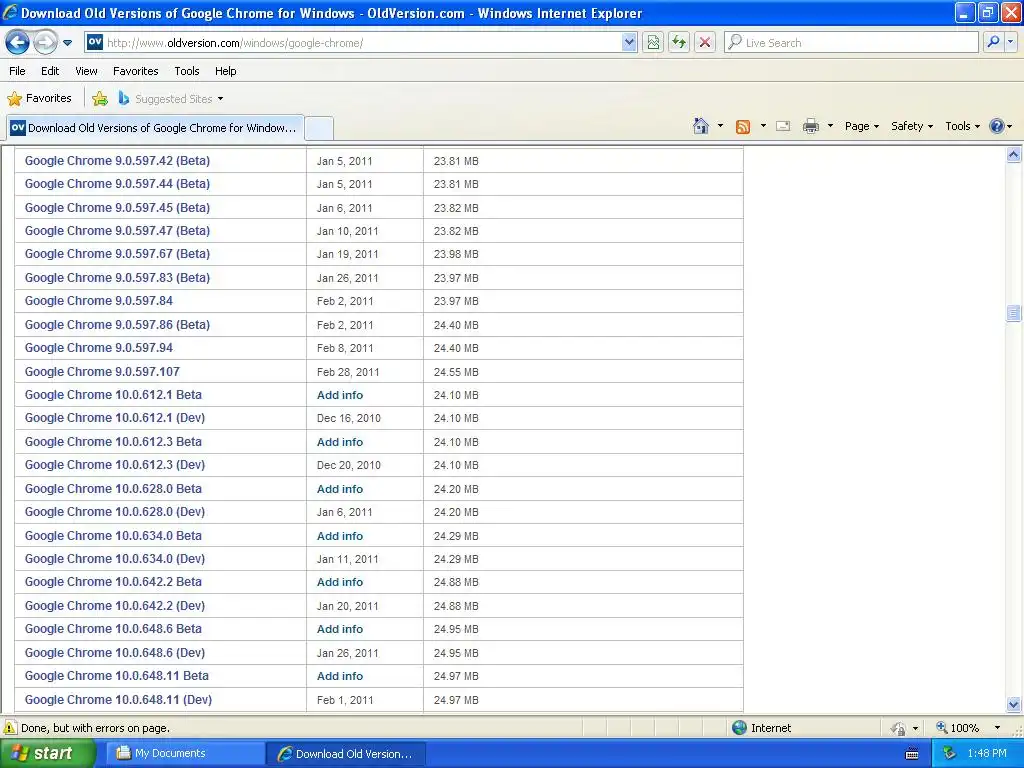Viewport: 1024px width, 768px height.
Task: Stop loading with the red X icon
Action: (x=705, y=43)
